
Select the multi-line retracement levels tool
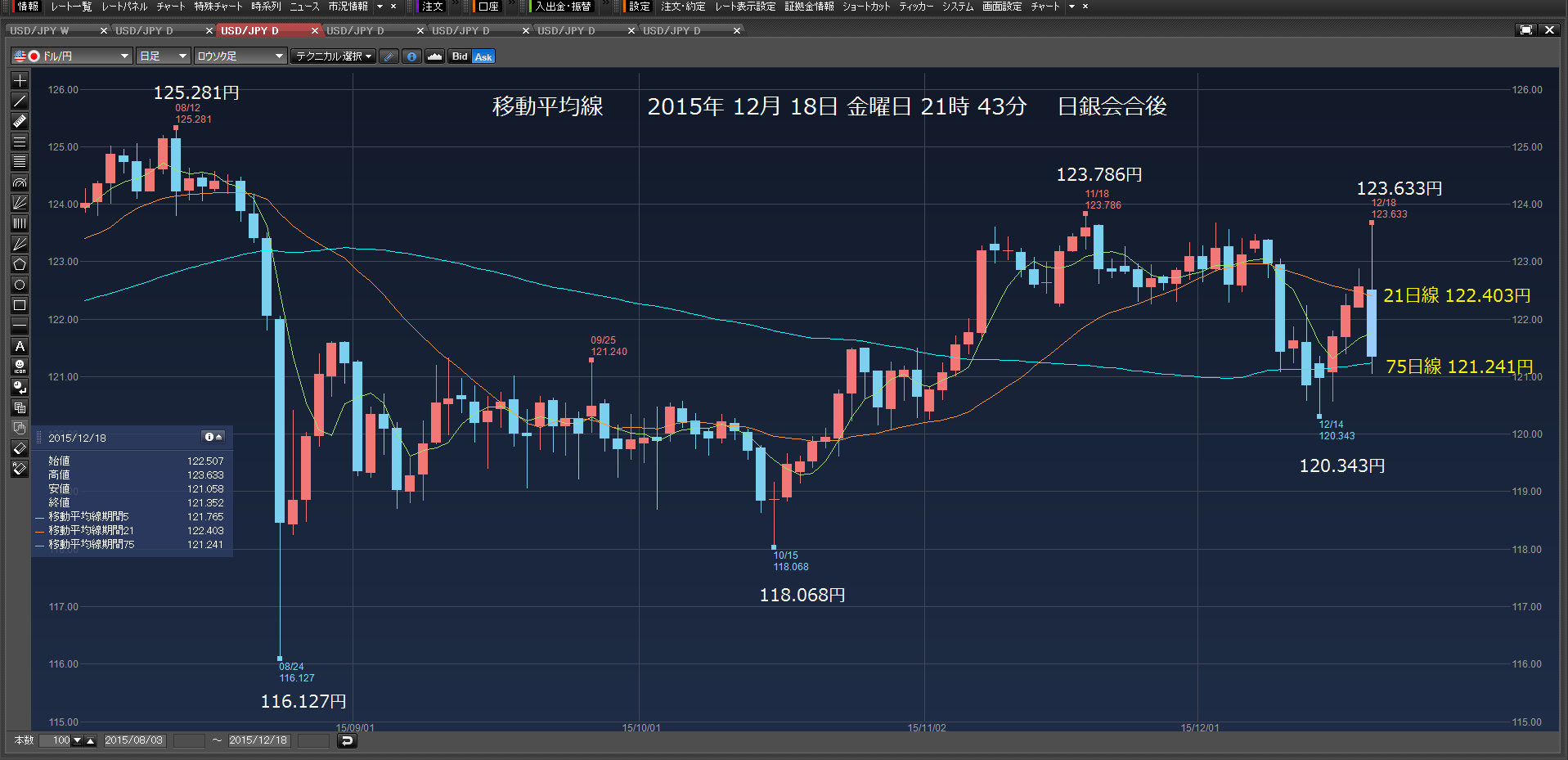[x=20, y=162]
